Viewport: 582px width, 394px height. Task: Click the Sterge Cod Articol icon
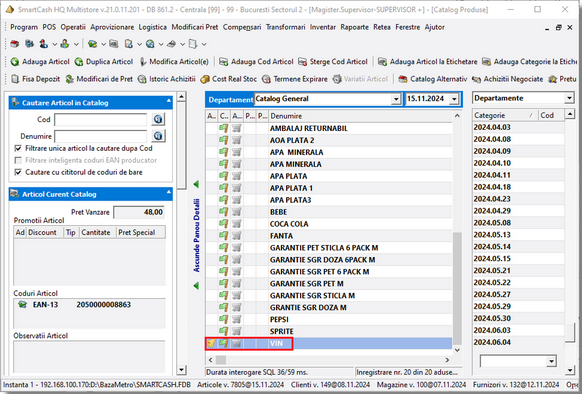[303, 62]
